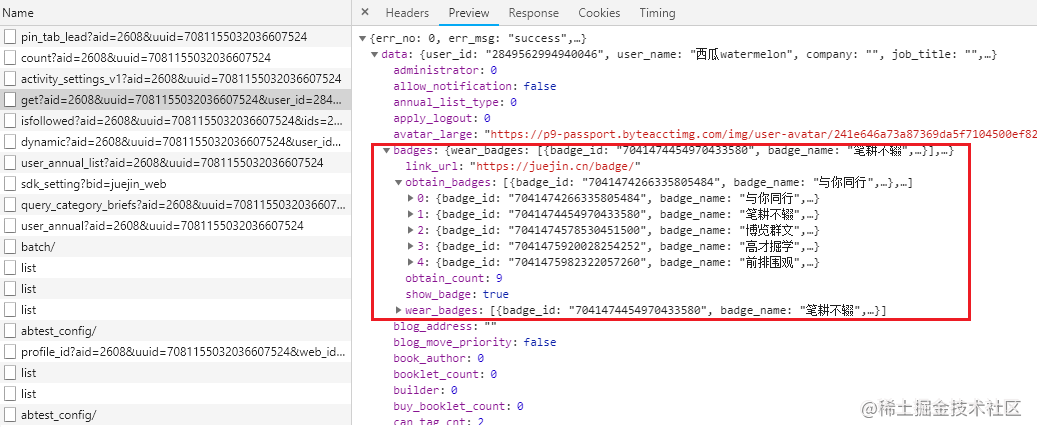Click the file icon beside query_category_briefs
The image size is (1037, 433).
[x=9, y=205]
